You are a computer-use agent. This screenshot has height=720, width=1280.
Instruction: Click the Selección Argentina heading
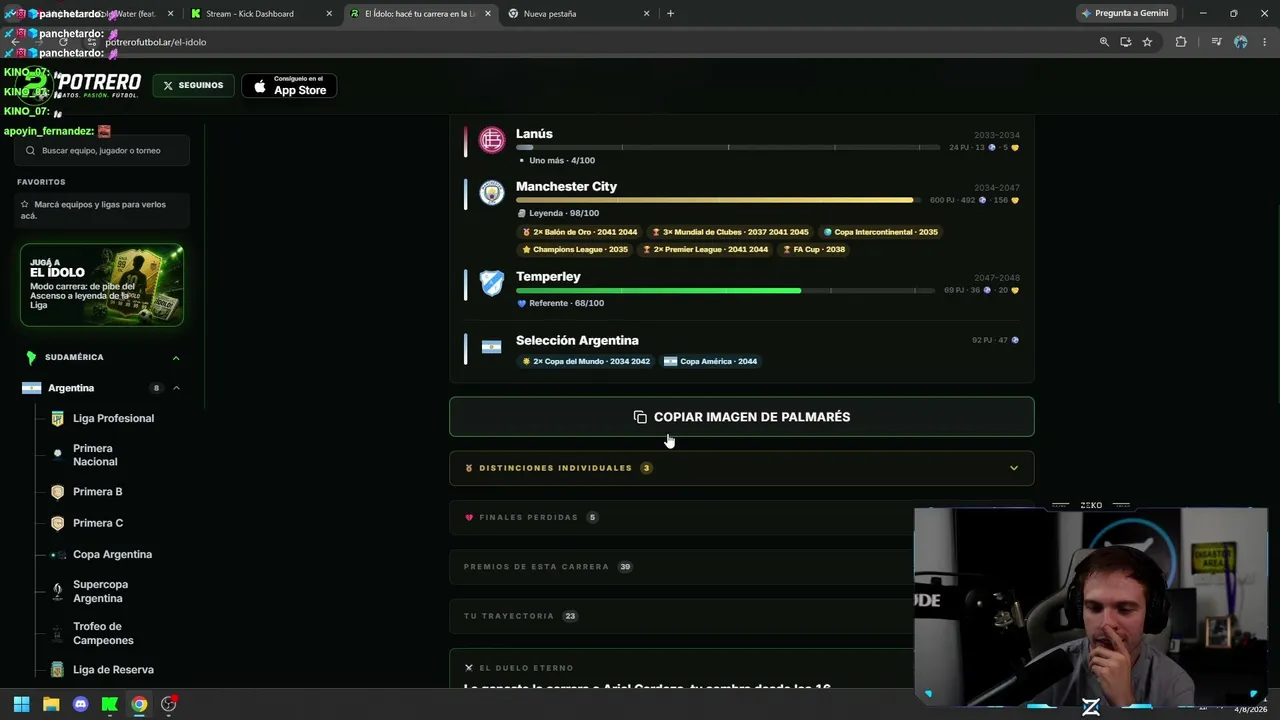click(x=577, y=341)
